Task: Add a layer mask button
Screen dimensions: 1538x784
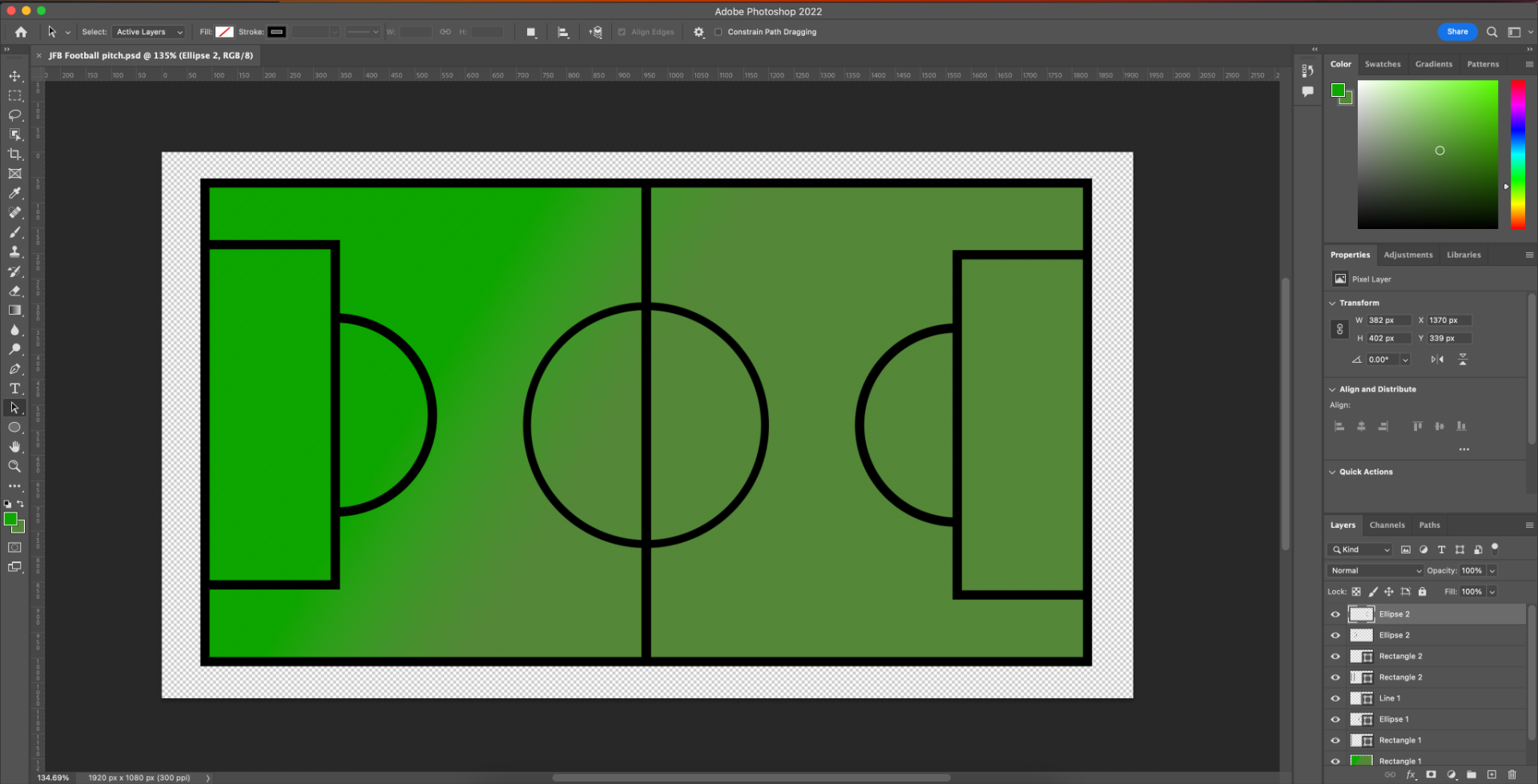Action: click(x=1431, y=774)
